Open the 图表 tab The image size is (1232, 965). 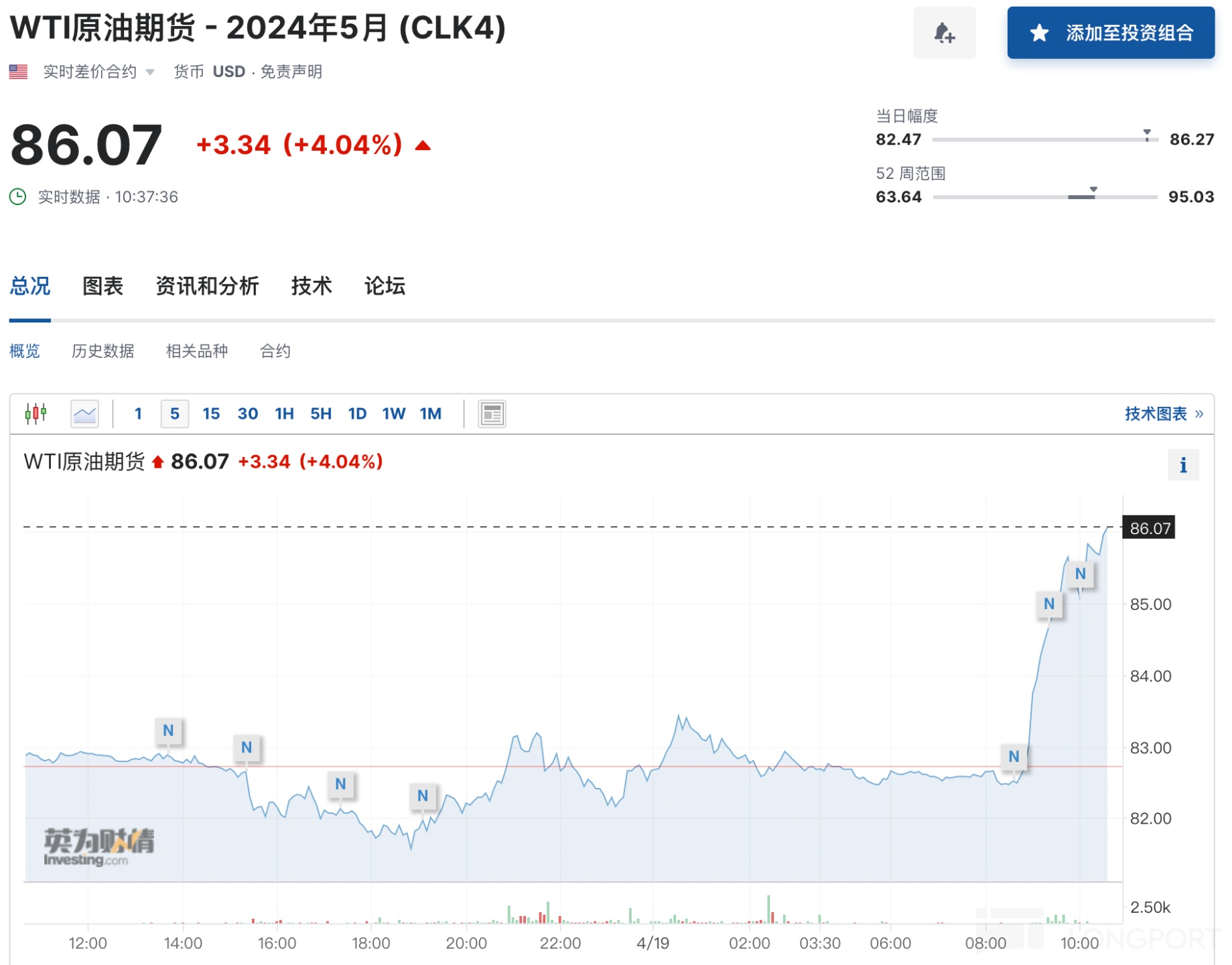(102, 286)
